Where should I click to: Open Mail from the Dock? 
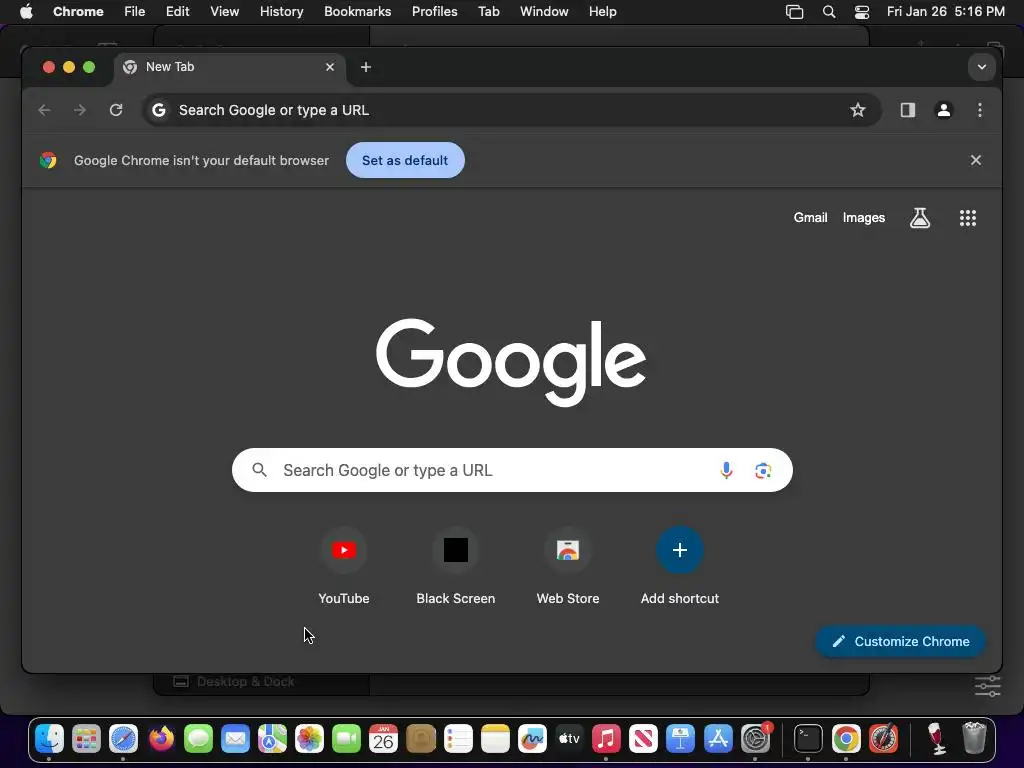point(235,739)
